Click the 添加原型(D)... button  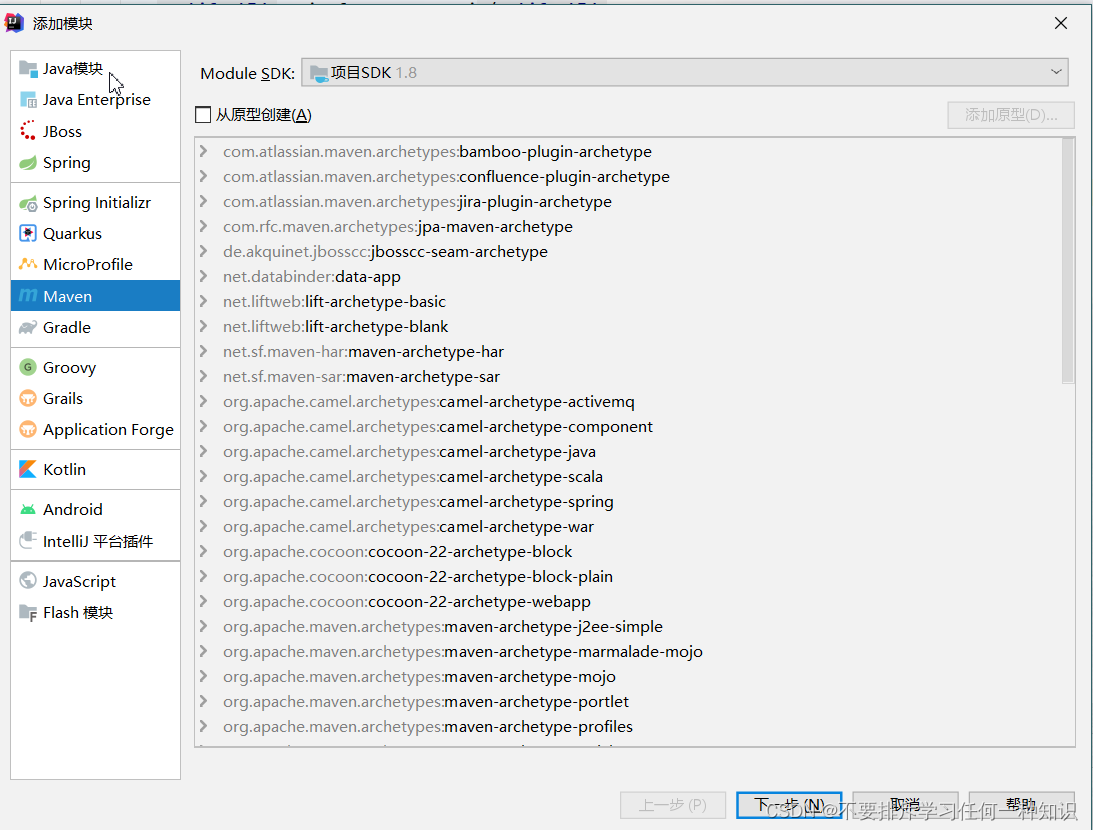click(1011, 115)
